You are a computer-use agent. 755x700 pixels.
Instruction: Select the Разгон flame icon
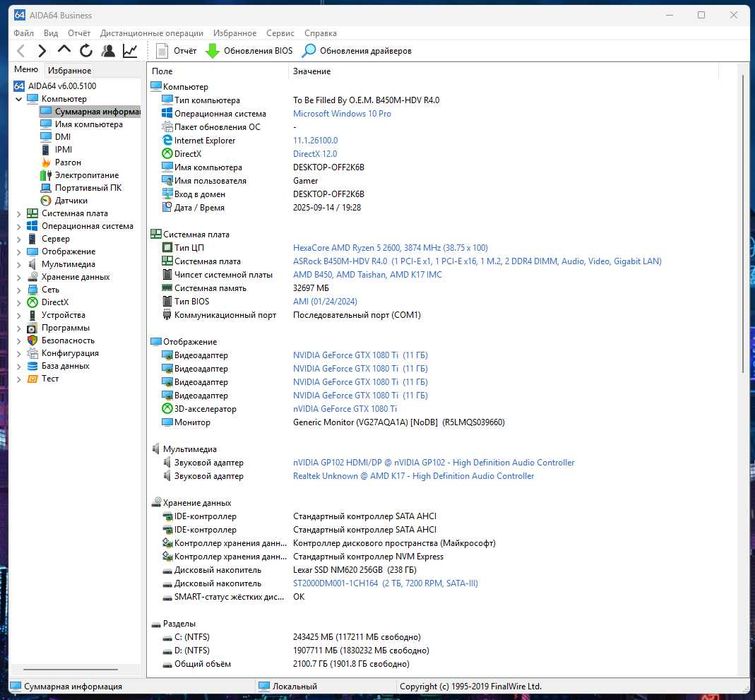pos(46,162)
